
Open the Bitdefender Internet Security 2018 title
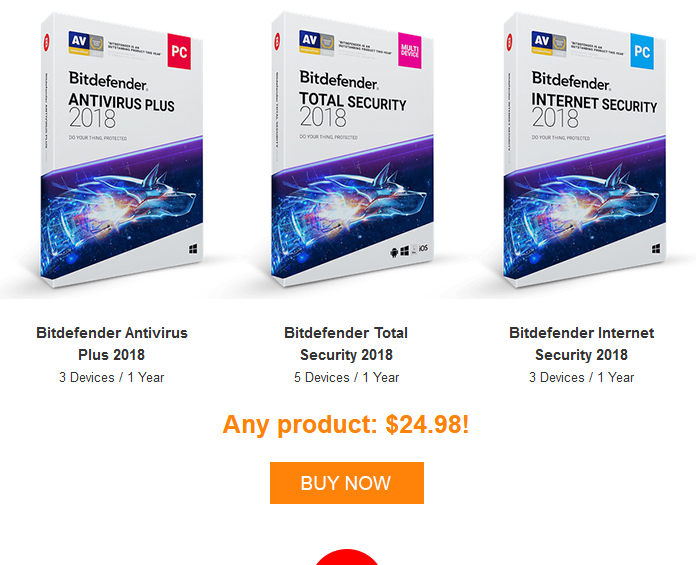(x=581, y=343)
